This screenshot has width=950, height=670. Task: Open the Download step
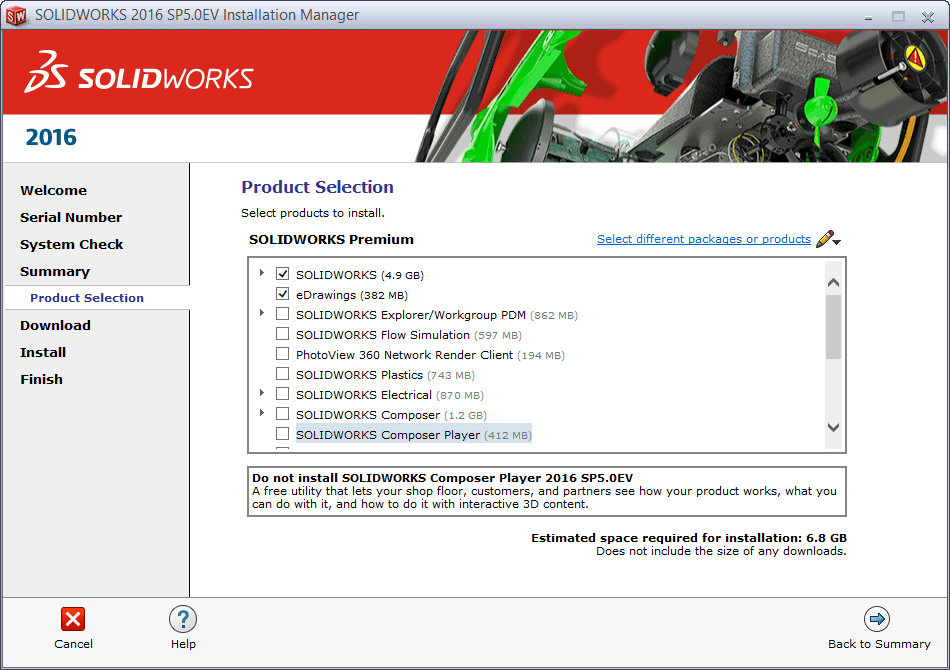(x=55, y=325)
